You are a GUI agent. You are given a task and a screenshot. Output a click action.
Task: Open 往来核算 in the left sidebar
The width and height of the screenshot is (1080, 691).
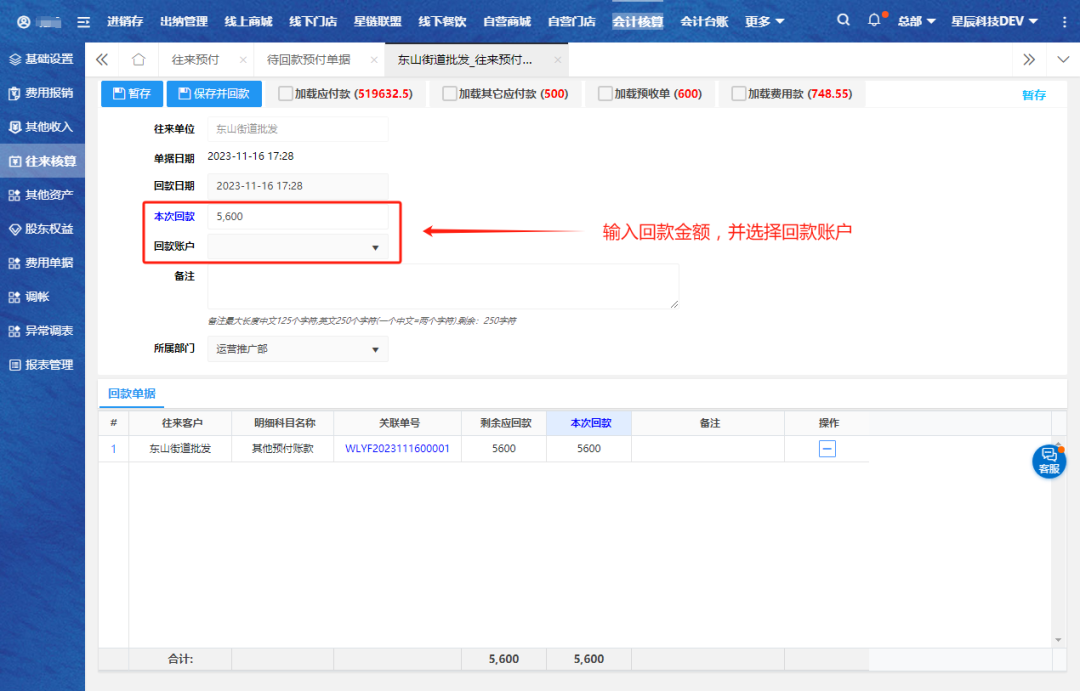coord(42,161)
